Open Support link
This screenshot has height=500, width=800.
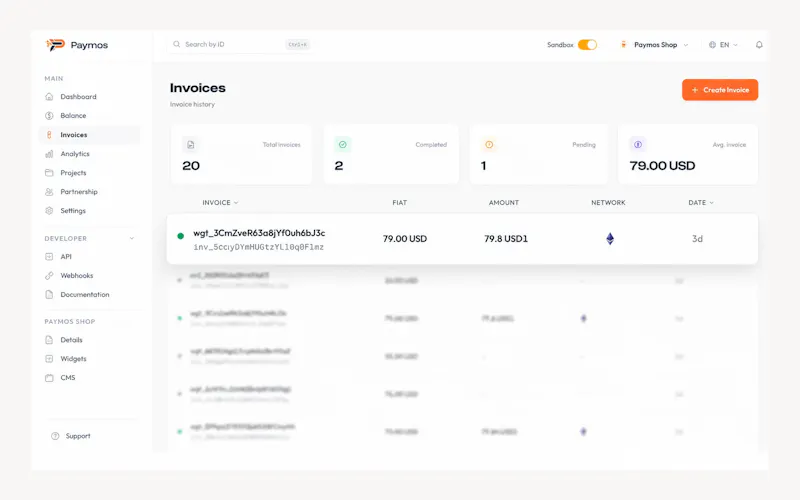(78, 436)
